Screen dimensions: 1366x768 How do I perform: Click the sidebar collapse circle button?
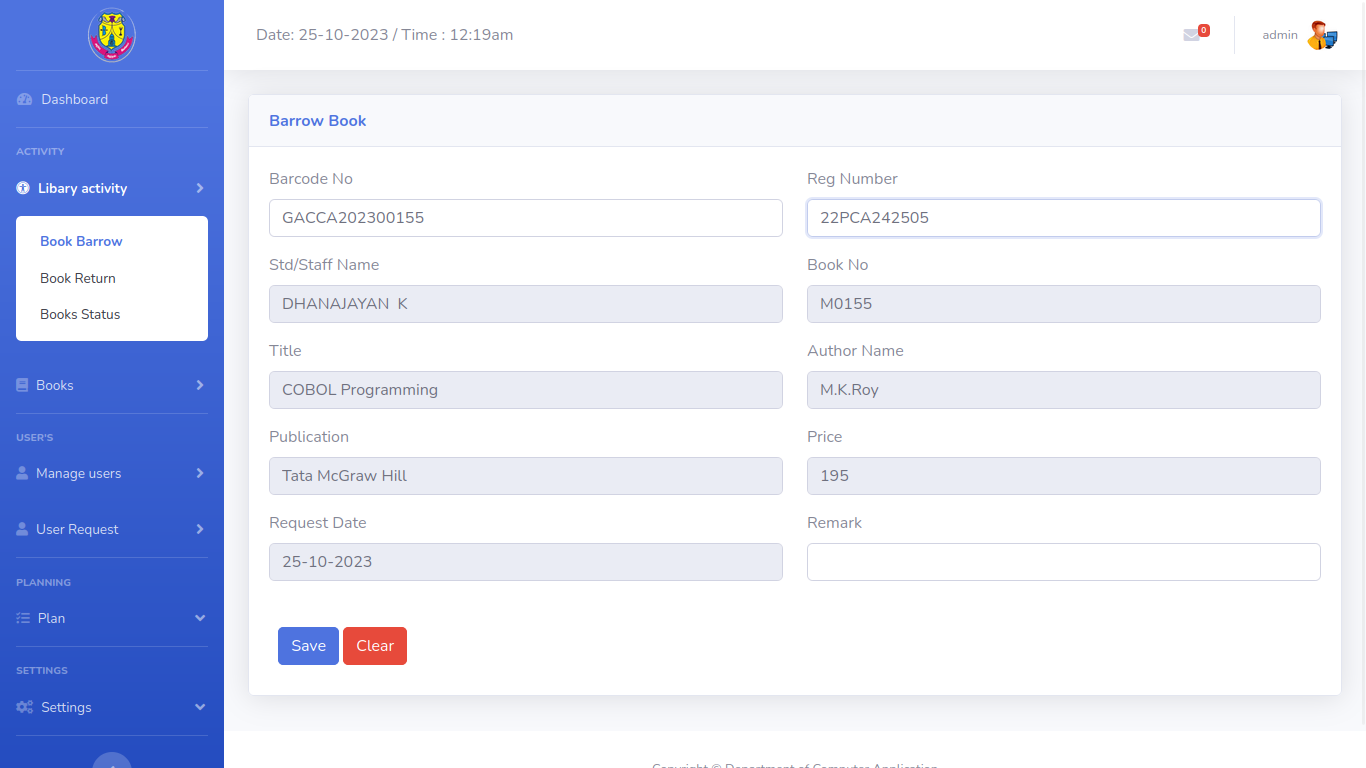coord(112,761)
